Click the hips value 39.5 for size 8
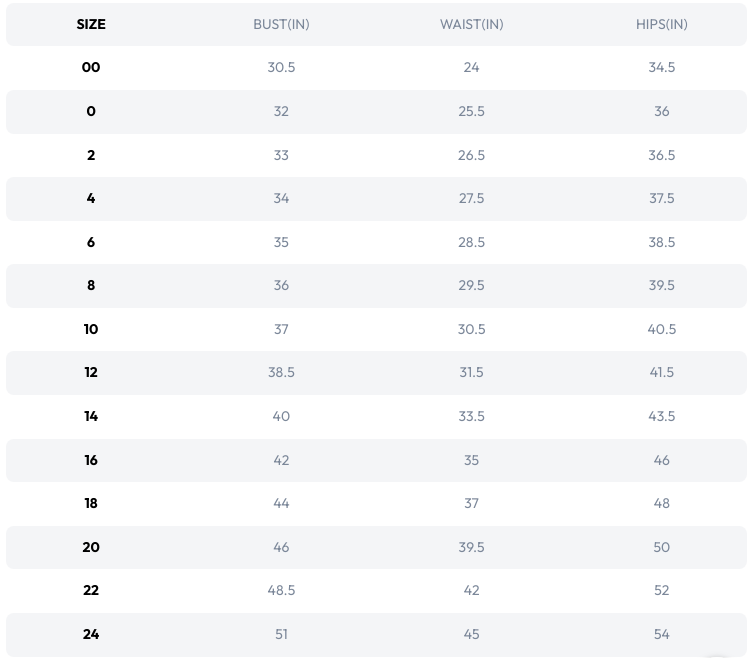The width and height of the screenshot is (752, 658). coord(661,285)
